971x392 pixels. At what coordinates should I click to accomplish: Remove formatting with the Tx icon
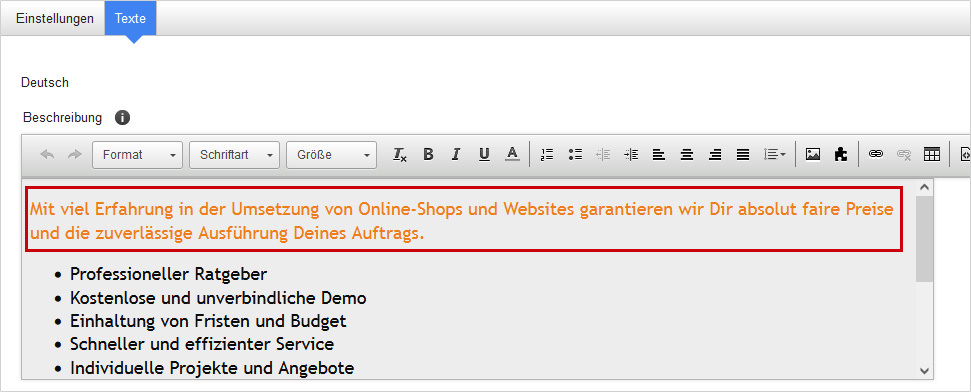pos(399,155)
